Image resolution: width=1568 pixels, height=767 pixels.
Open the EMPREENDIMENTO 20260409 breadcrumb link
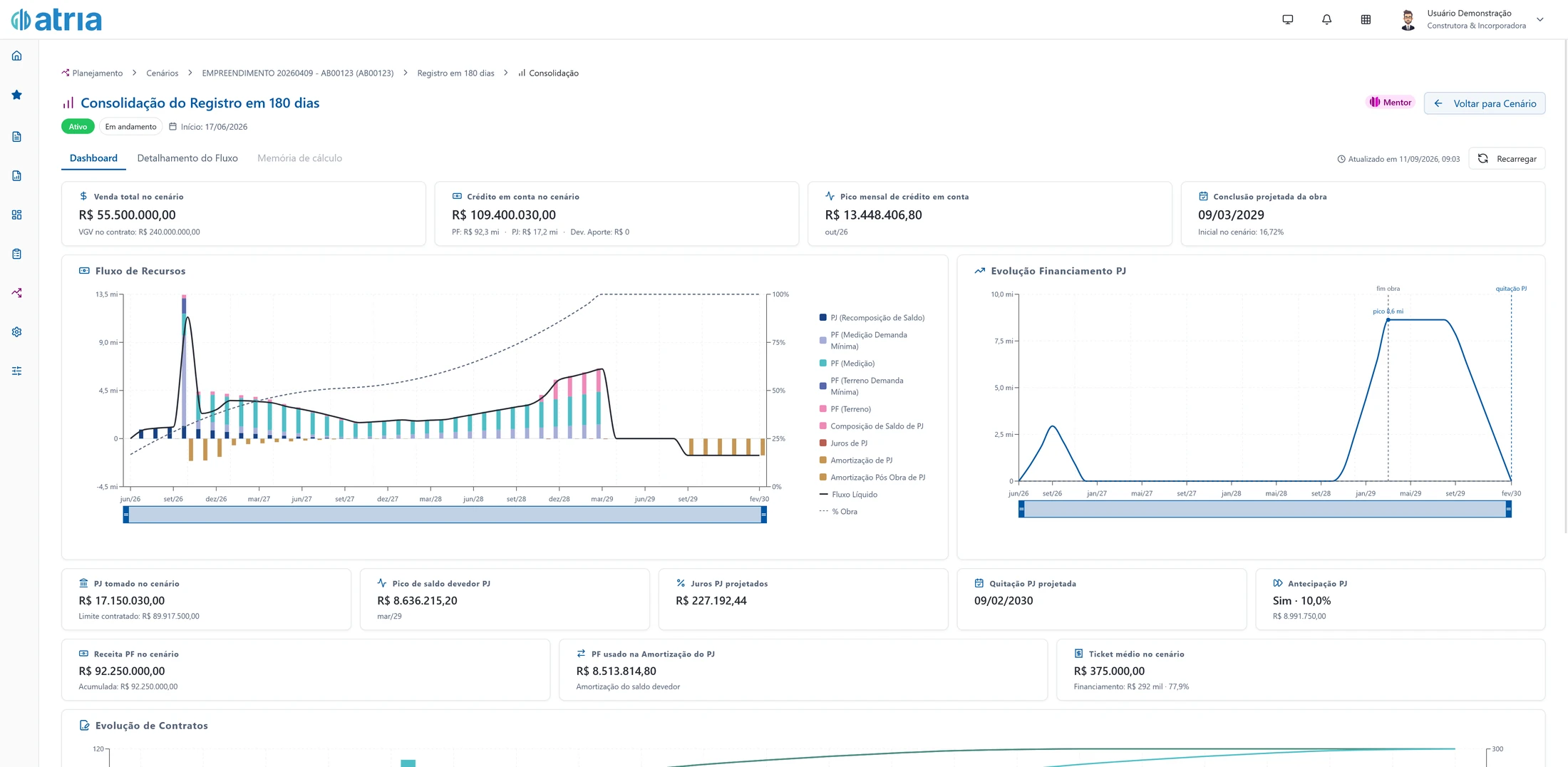tap(298, 73)
